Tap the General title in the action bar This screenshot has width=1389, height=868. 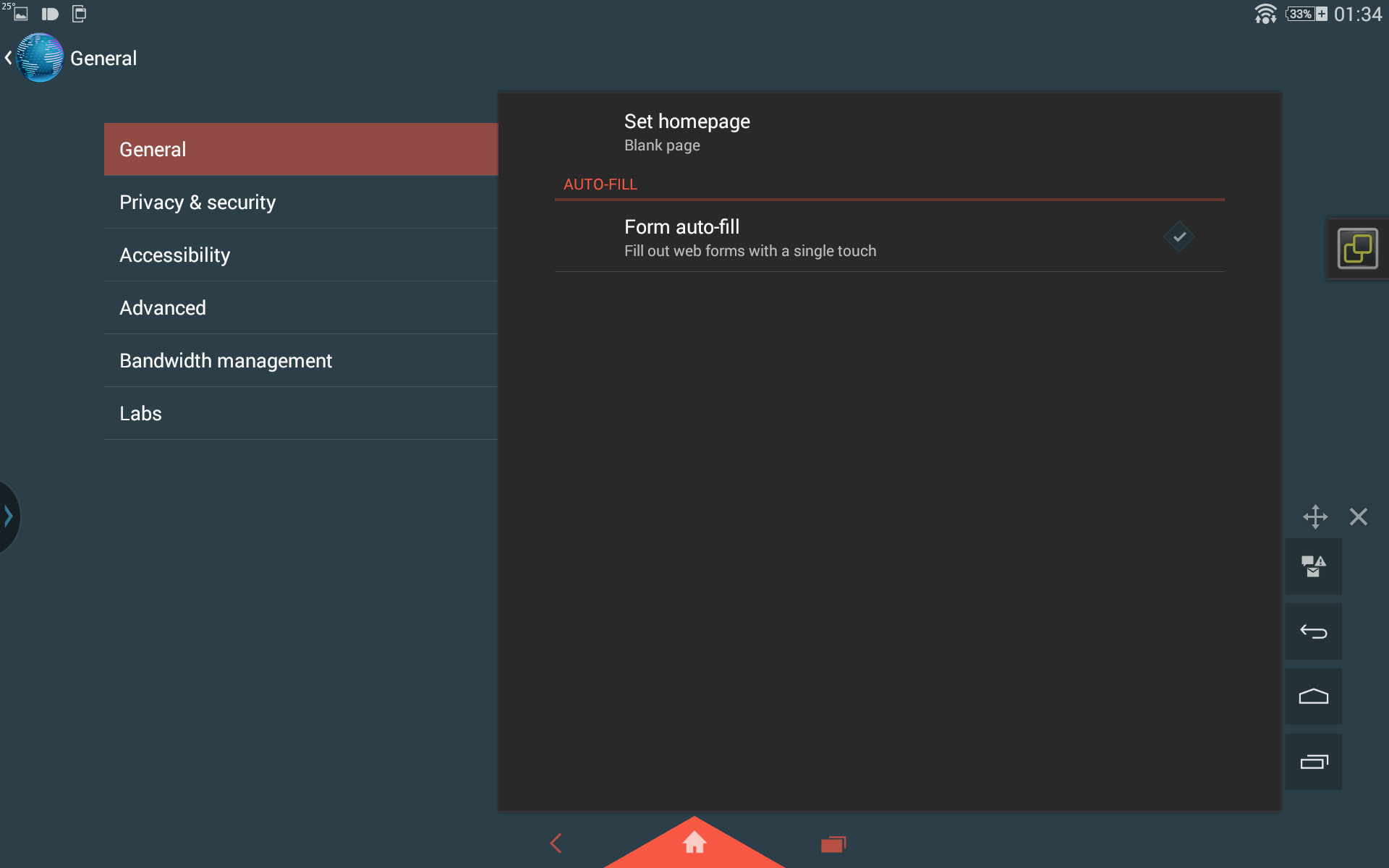click(x=103, y=59)
